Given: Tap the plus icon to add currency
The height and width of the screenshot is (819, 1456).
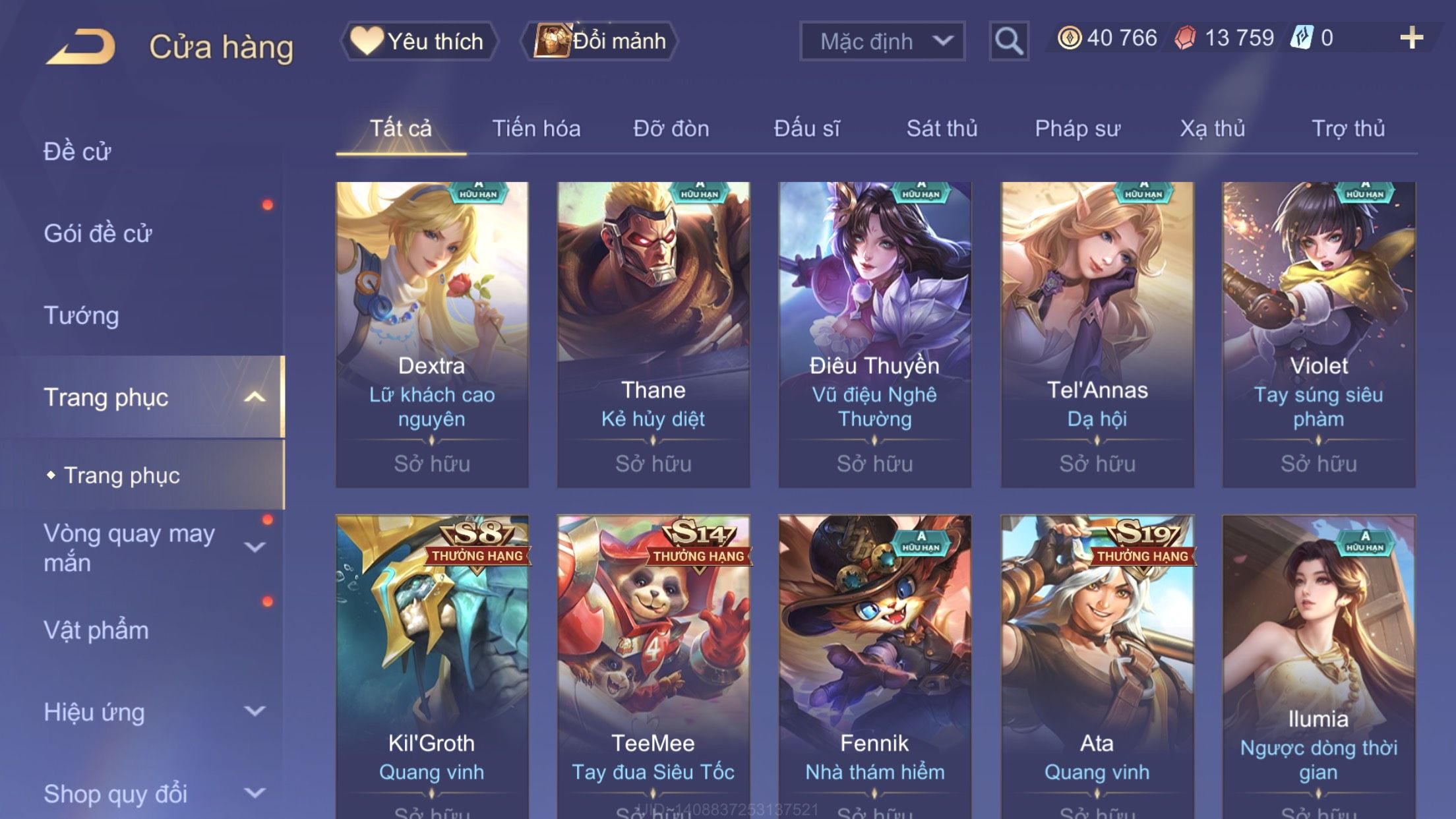Looking at the screenshot, I should [1411, 38].
